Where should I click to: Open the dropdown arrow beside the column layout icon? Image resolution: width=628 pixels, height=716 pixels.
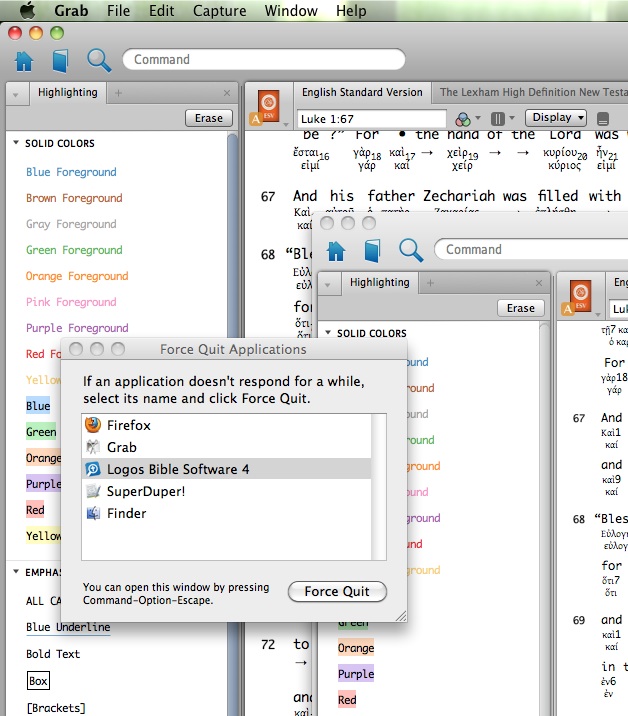tap(512, 118)
